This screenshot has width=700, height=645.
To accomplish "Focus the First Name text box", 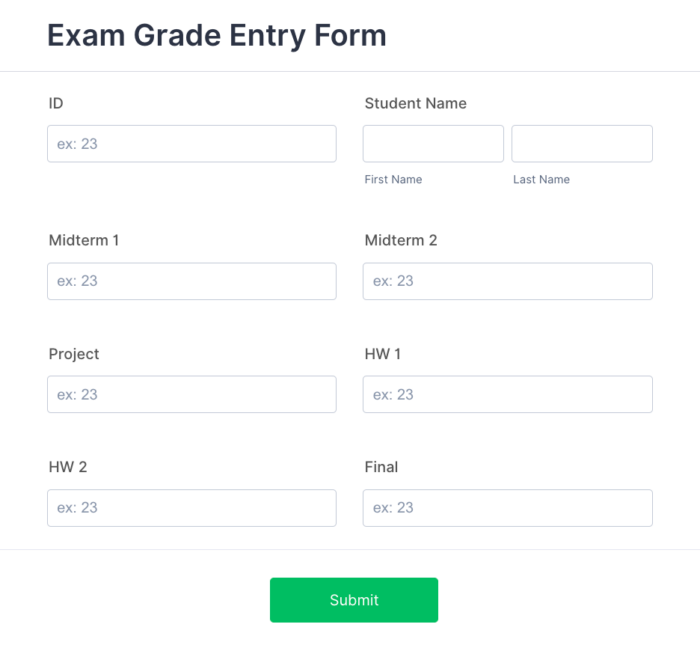I will (x=433, y=144).
